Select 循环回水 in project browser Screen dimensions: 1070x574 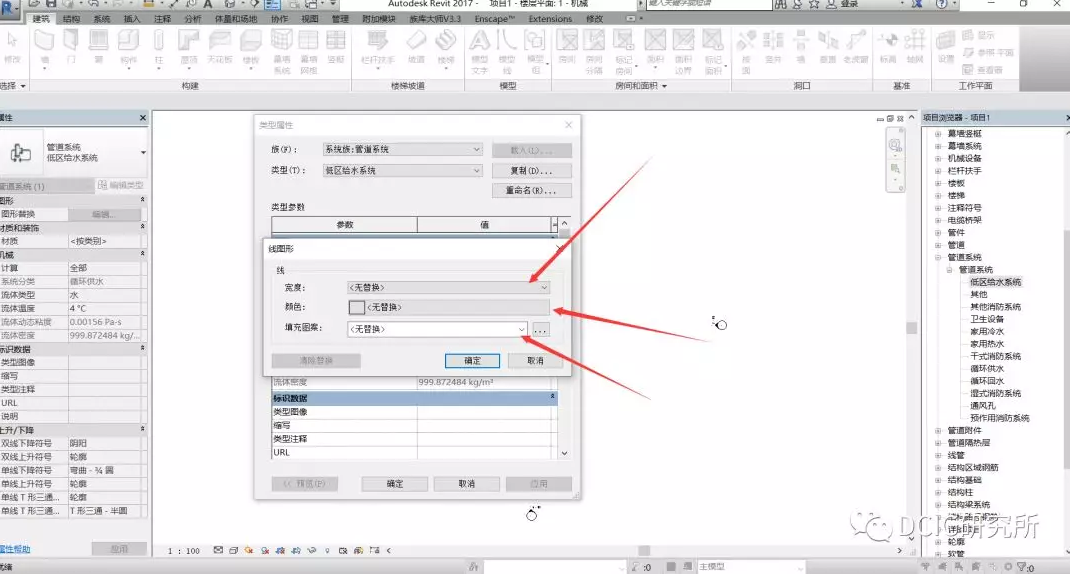(x=987, y=381)
